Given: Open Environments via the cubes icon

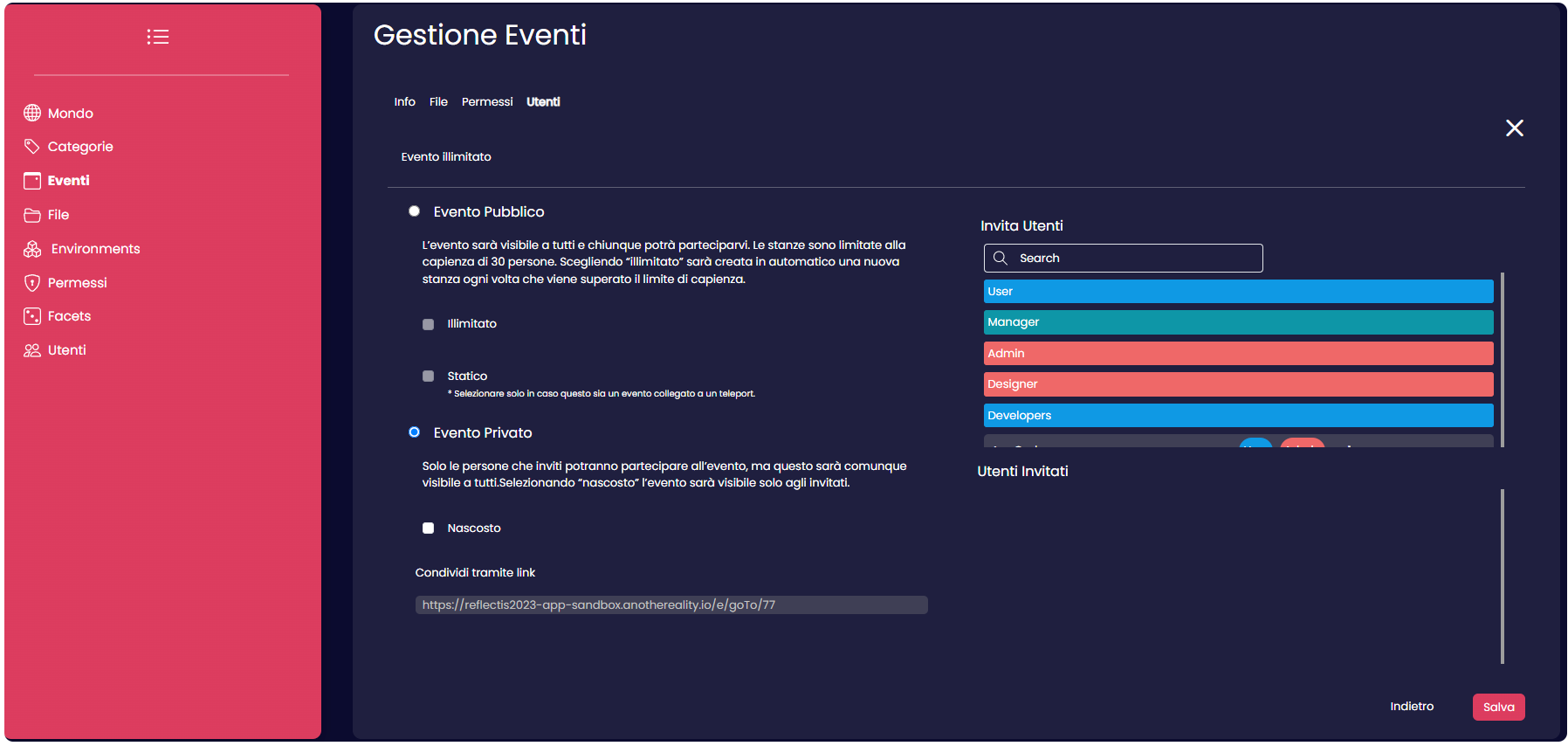Looking at the screenshot, I should pos(32,249).
